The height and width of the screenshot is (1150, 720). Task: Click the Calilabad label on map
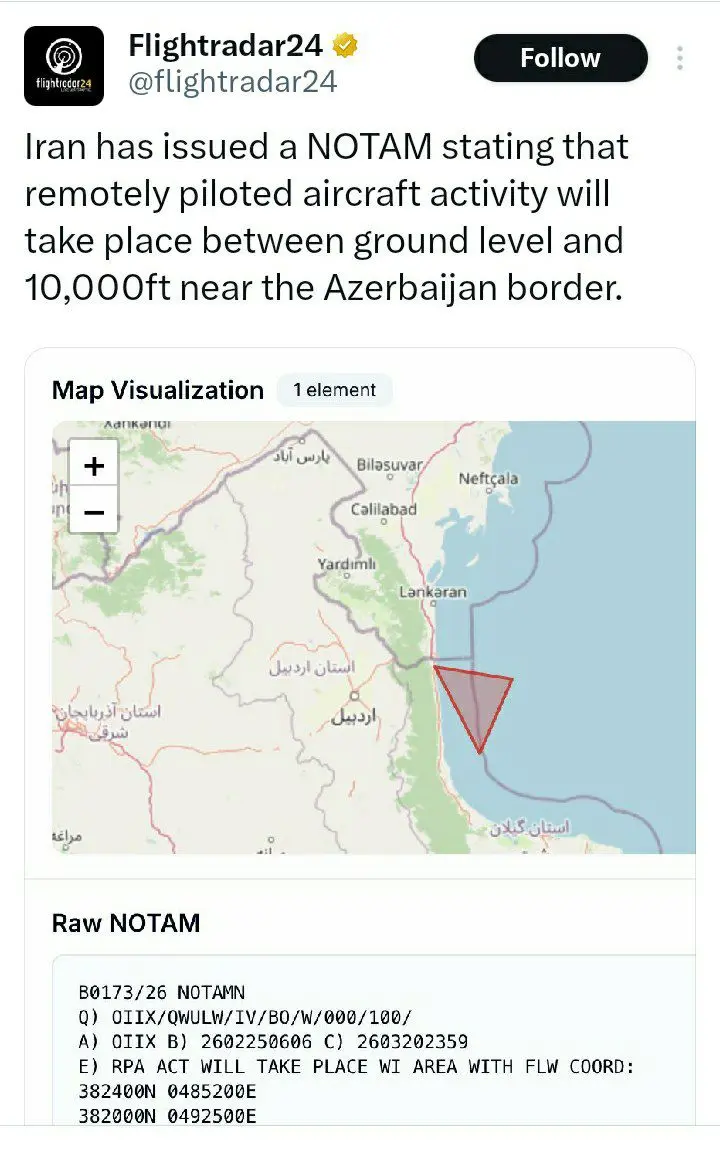(383, 509)
